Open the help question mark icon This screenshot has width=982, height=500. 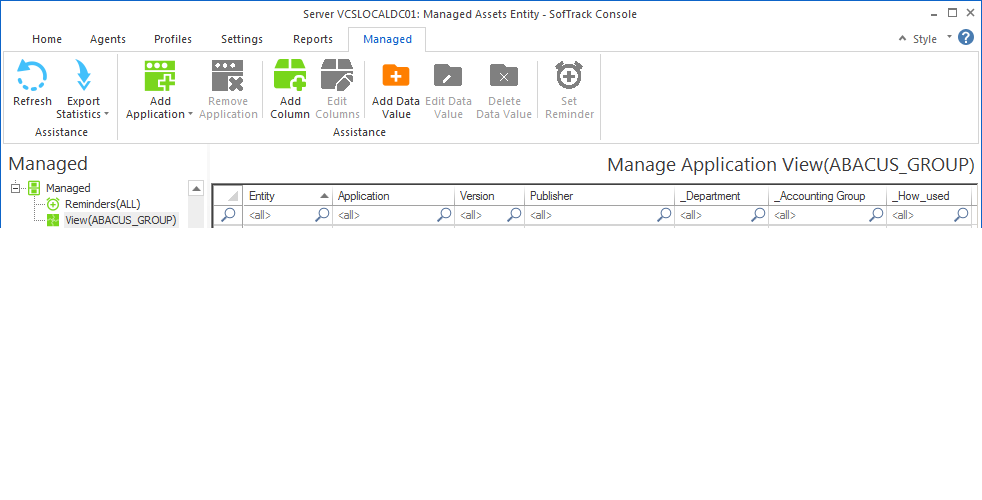tap(966, 38)
